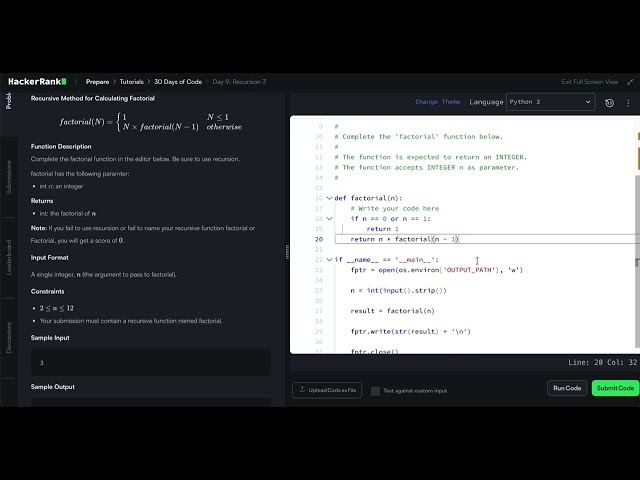Click Exit Full Screen View
Screen dimensions: 640x480
point(589,82)
